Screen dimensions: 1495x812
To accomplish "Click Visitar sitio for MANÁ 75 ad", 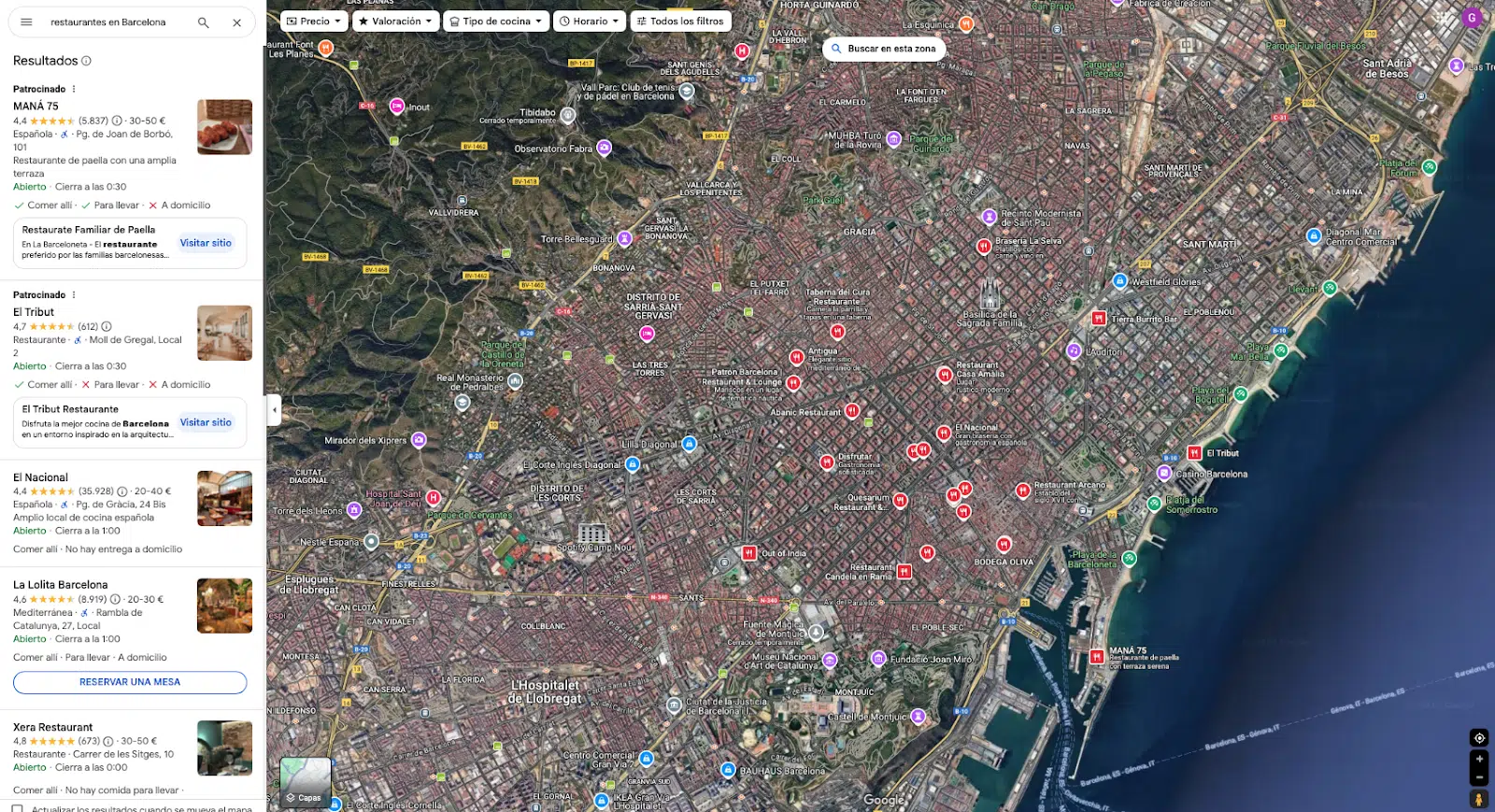I will 206,243.
